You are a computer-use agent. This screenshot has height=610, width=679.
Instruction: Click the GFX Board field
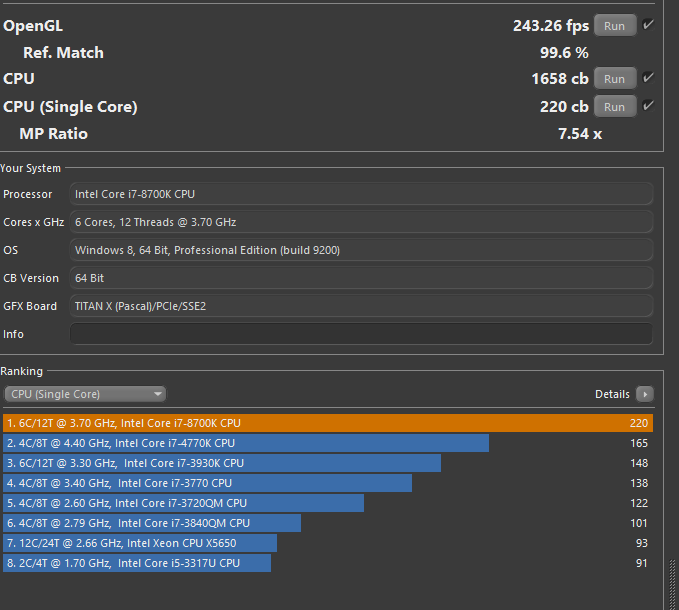pyautogui.click(x=361, y=306)
